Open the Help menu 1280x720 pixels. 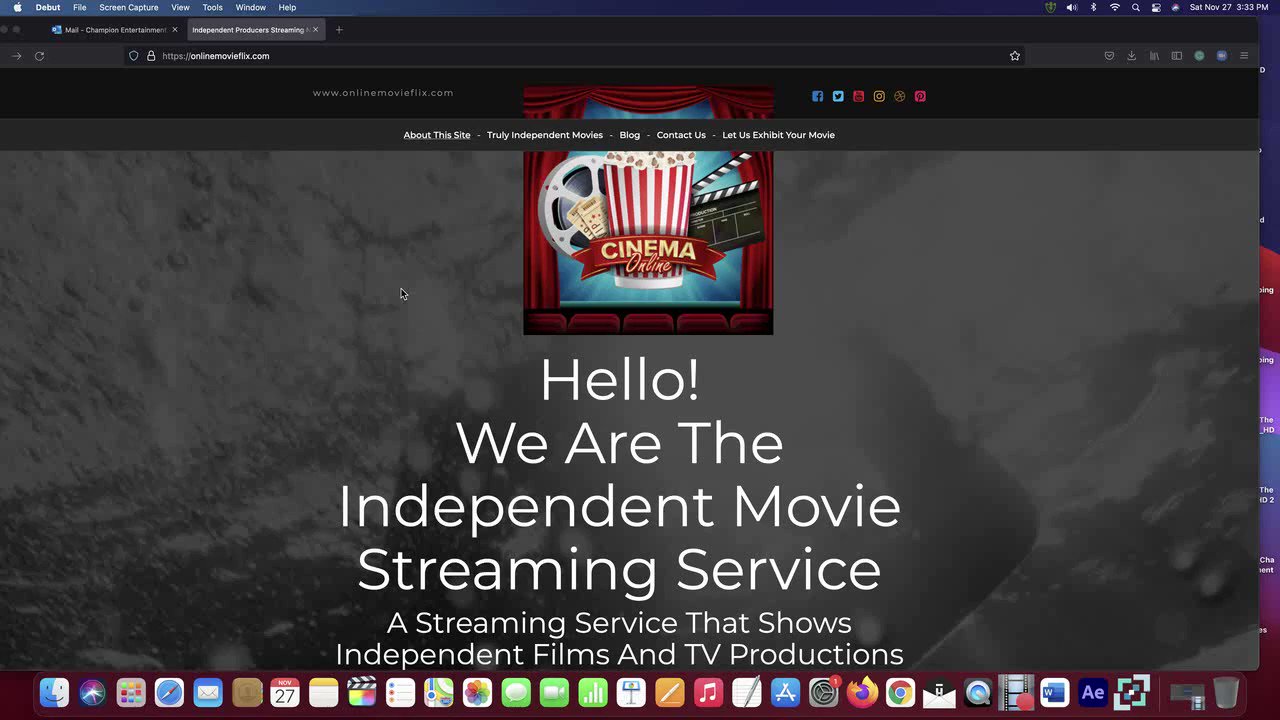[287, 7]
